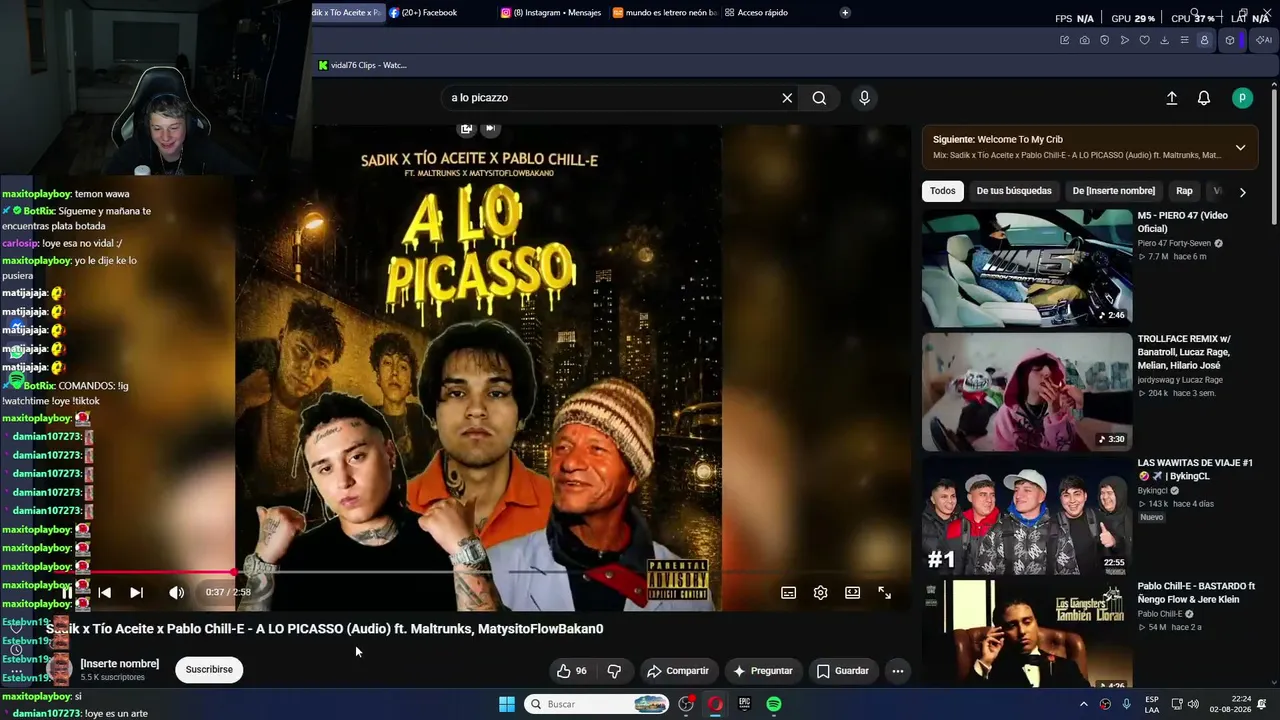The image size is (1280, 720).
Task: Select the De [Inserte nombre] chip
Action: tap(1113, 191)
